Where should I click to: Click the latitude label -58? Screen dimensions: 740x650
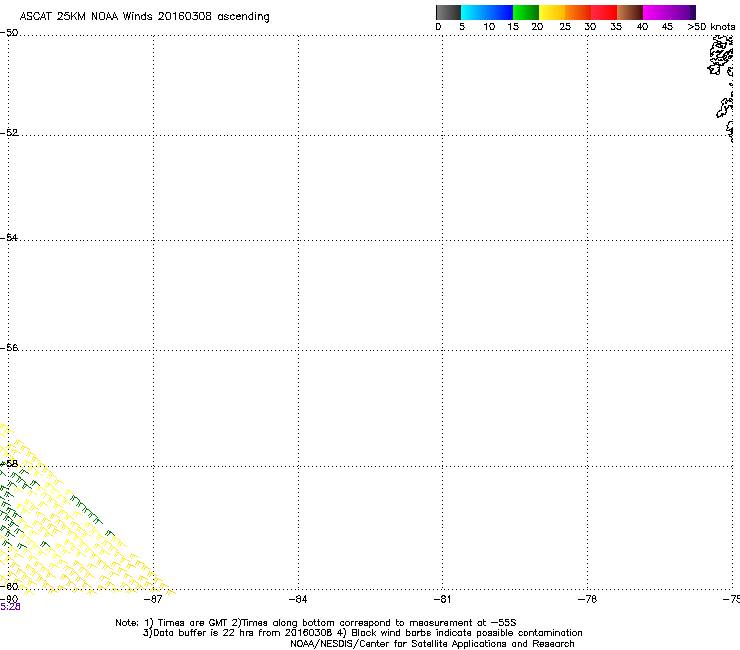pyautogui.click(x=9, y=464)
